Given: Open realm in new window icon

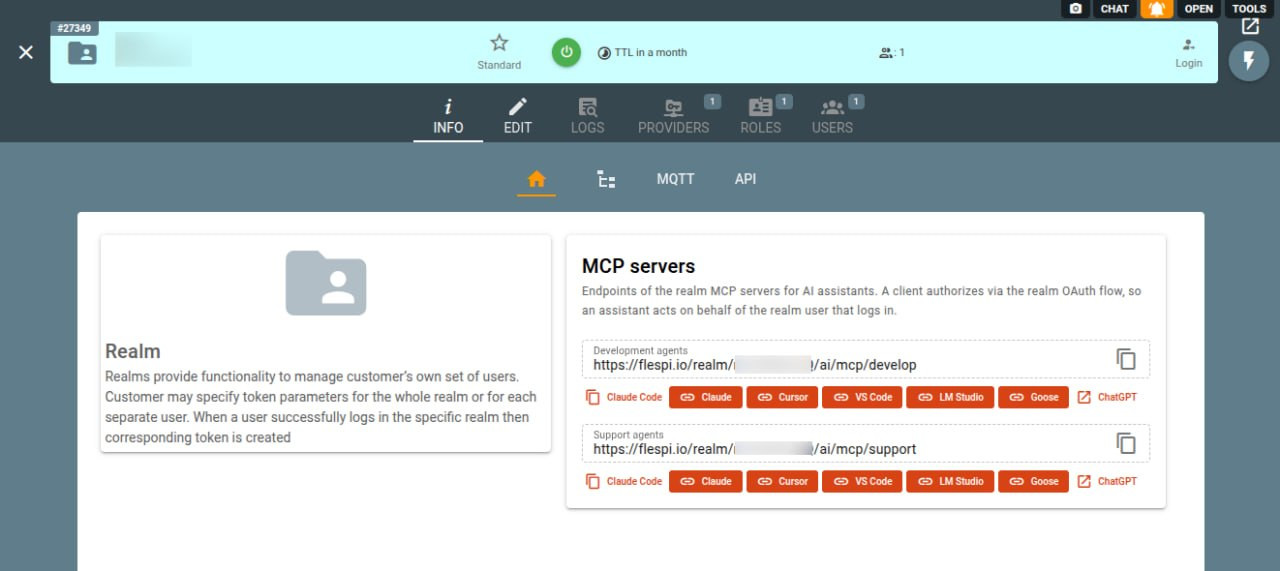Looking at the screenshot, I should point(1250,27).
